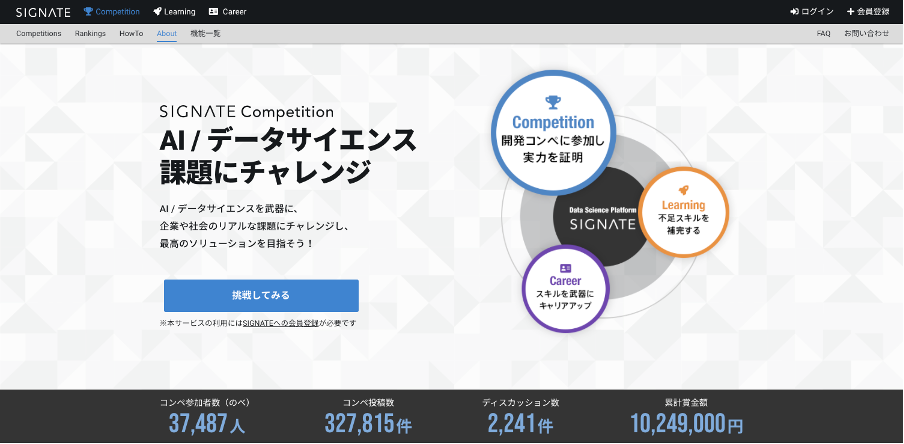This screenshot has height=444, width=904.
Task: Click the login arrow icon at top right
Action: (x=794, y=12)
